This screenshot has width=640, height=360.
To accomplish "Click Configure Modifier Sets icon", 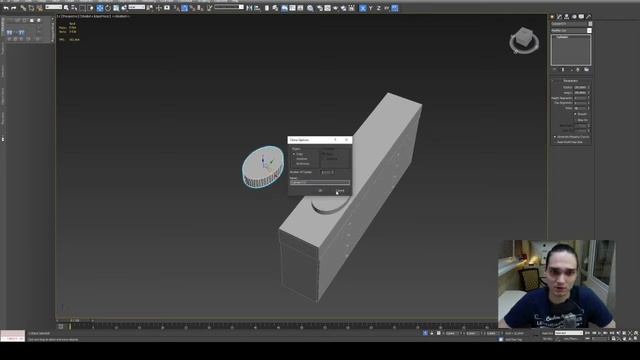I will pyautogui.click(x=587, y=70).
